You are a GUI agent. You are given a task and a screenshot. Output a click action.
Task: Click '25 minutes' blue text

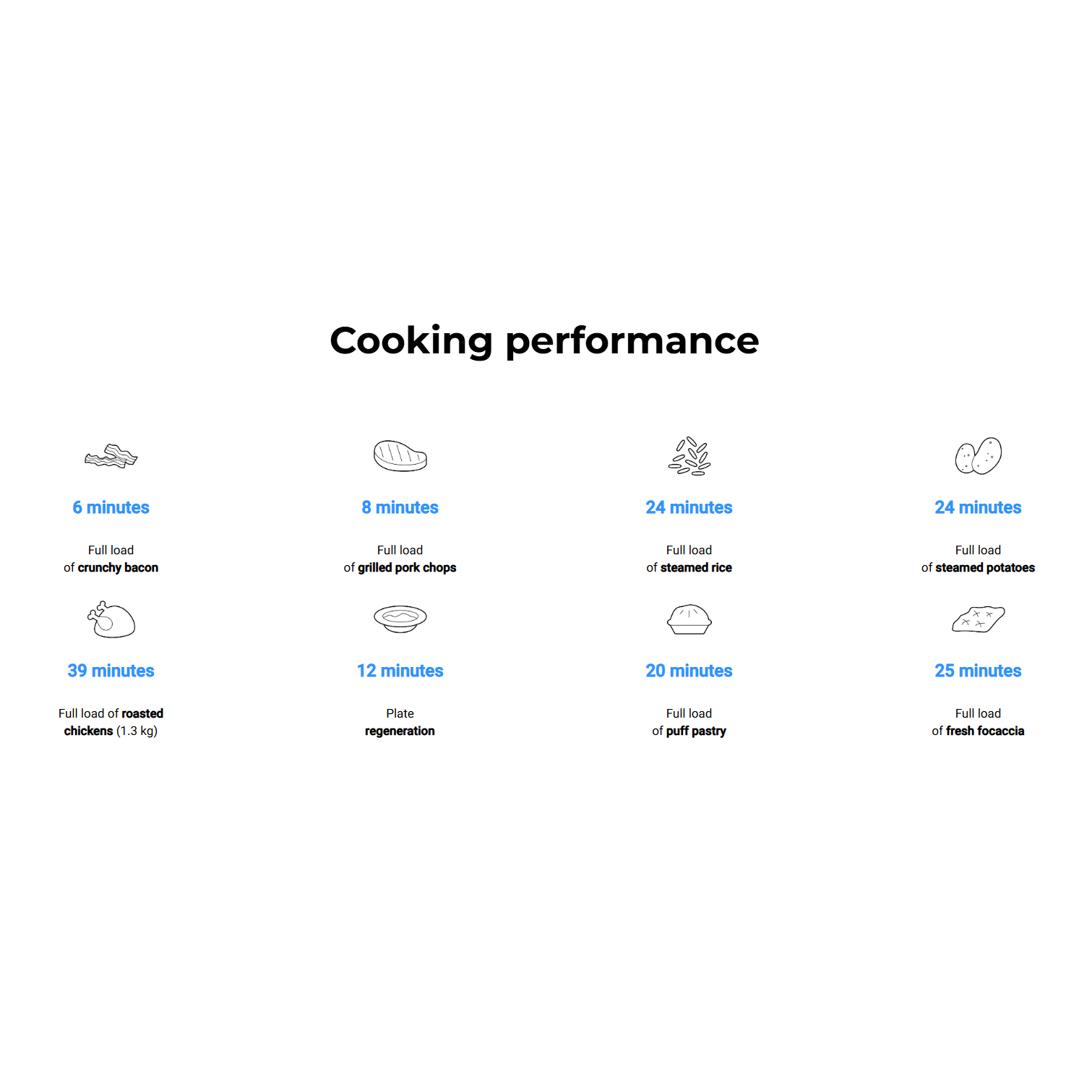click(978, 671)
